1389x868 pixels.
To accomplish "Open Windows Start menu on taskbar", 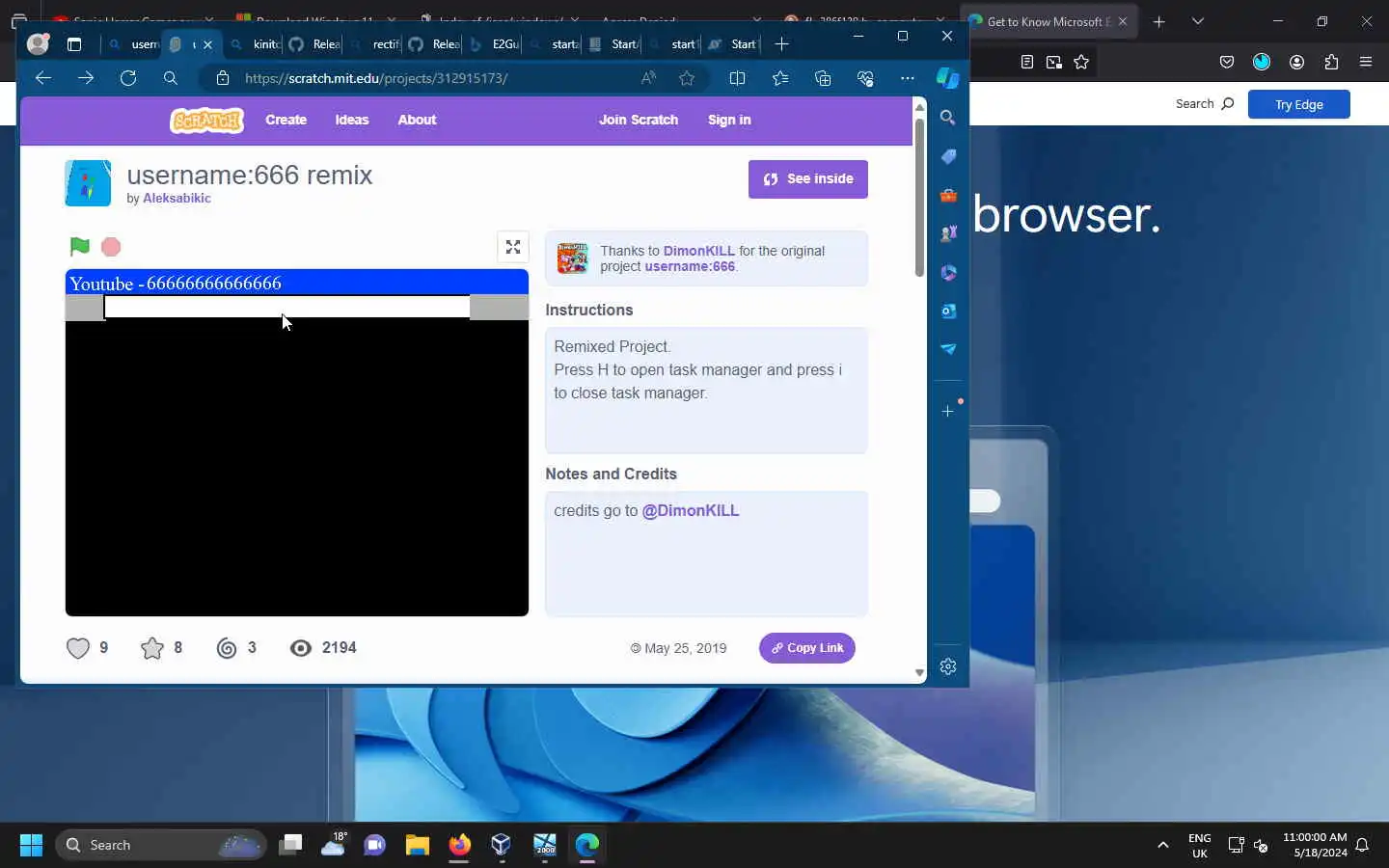I will [x=31, y=845].
